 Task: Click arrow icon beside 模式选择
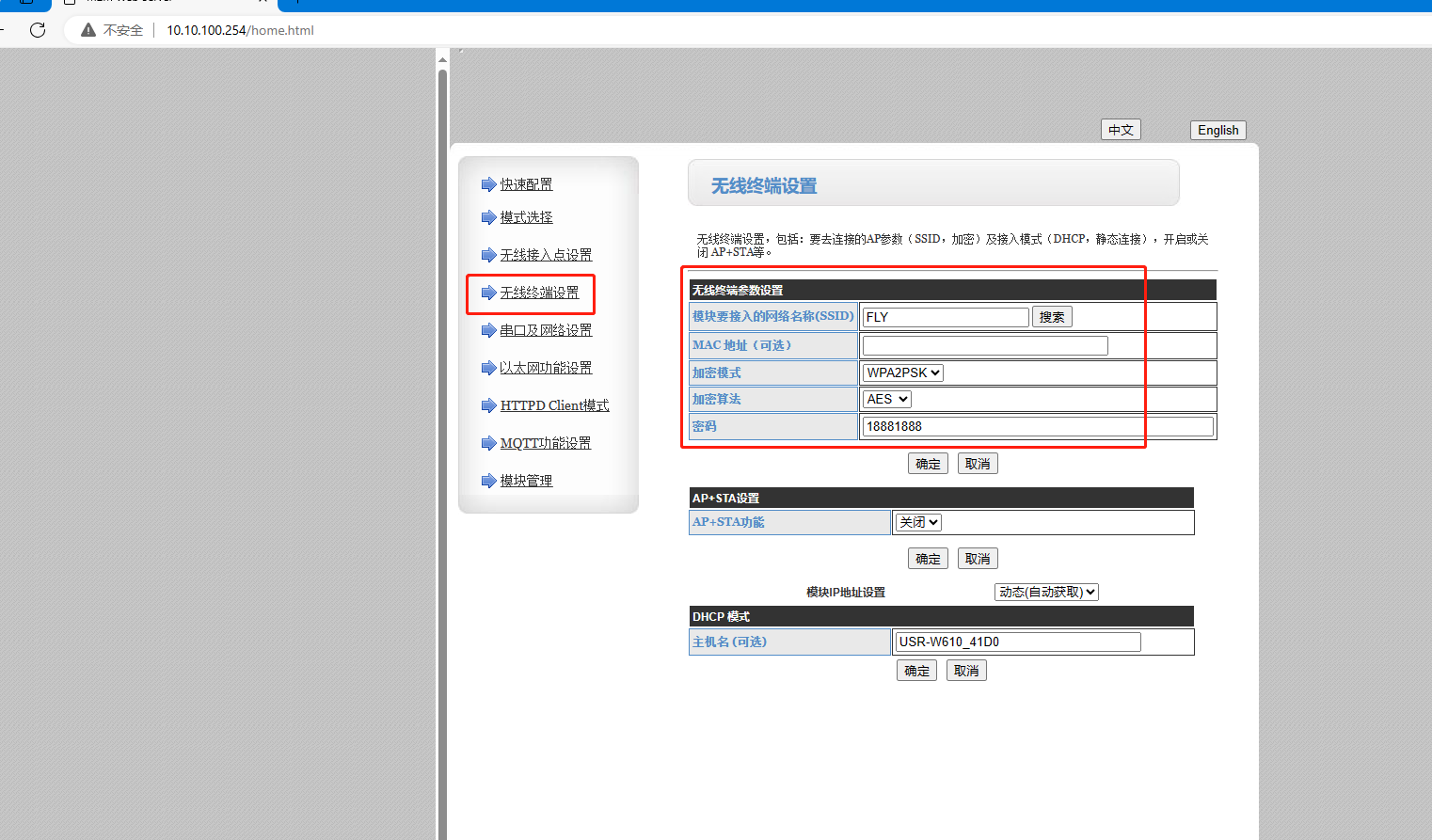[488, 217]
